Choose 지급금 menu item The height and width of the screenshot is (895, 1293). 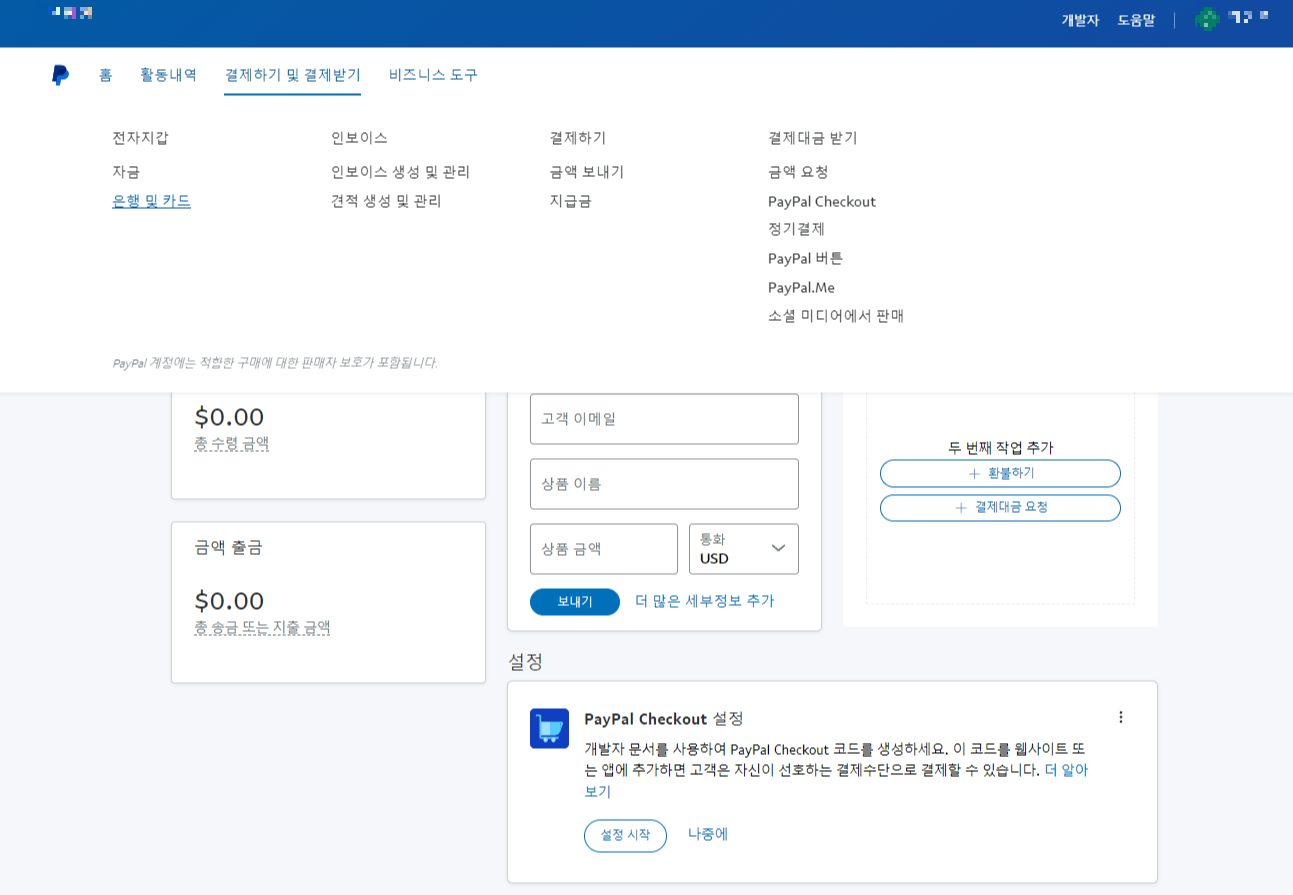point(570,201)
